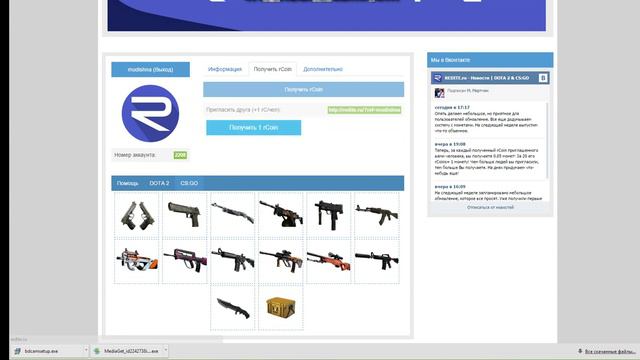Viewport: 640px width, 360px height.
Task: Click the Отписаться от новостей link
Action: coord(490,207)
